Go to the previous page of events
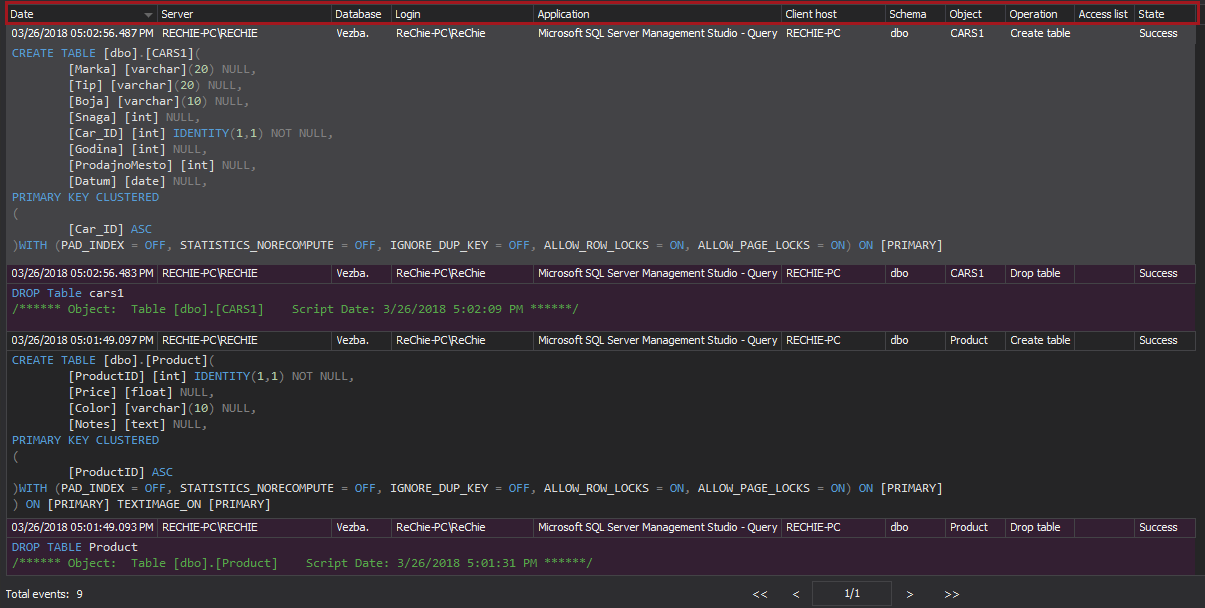 796,594
